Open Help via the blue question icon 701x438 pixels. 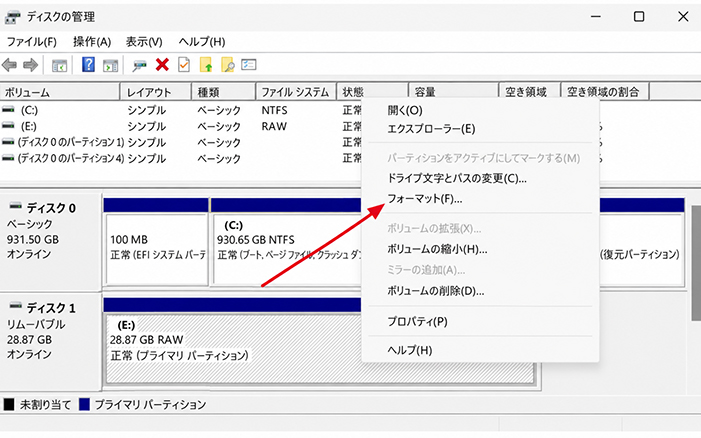click(88, 65)
